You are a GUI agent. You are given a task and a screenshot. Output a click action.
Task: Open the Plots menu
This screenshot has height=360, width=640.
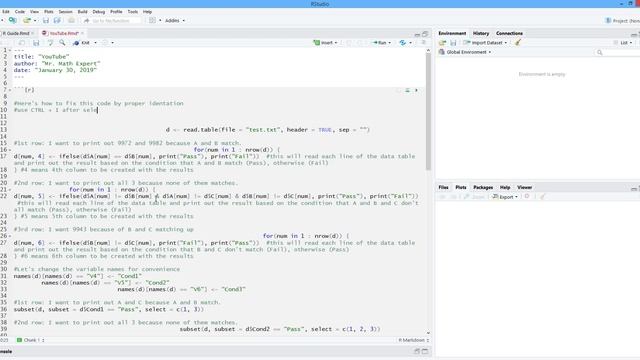click(x=49, y=12)
